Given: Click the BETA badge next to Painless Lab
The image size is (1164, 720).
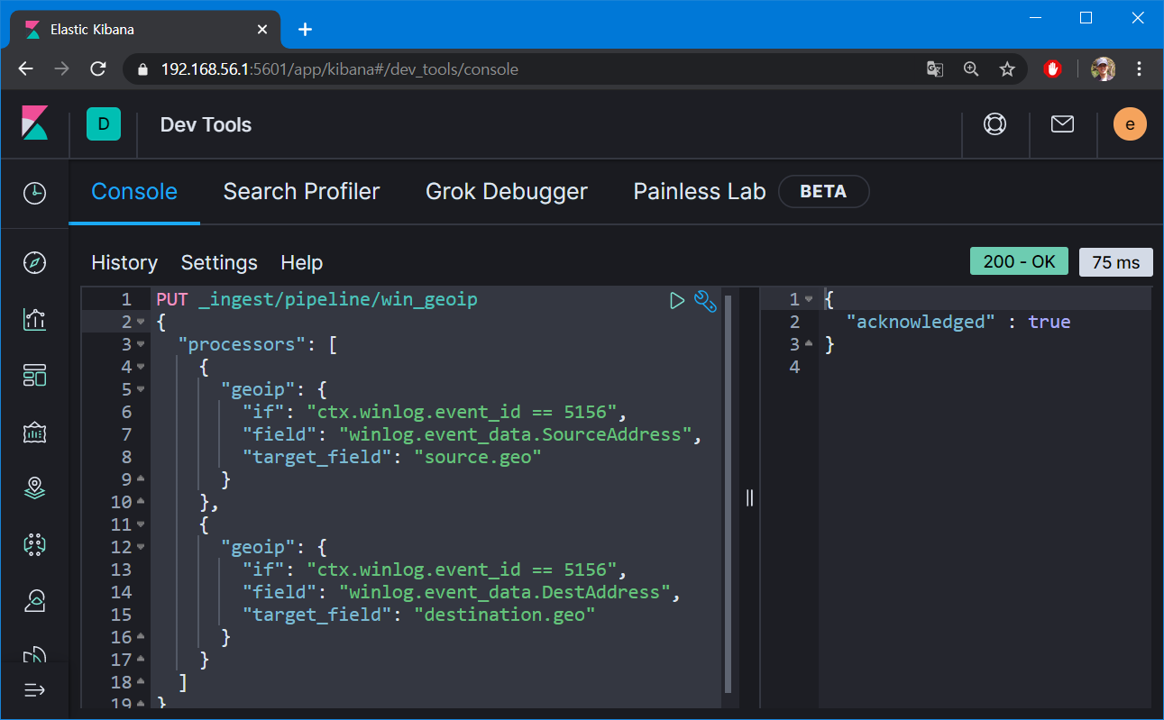Looking at the screenshot, I should 823,192.
